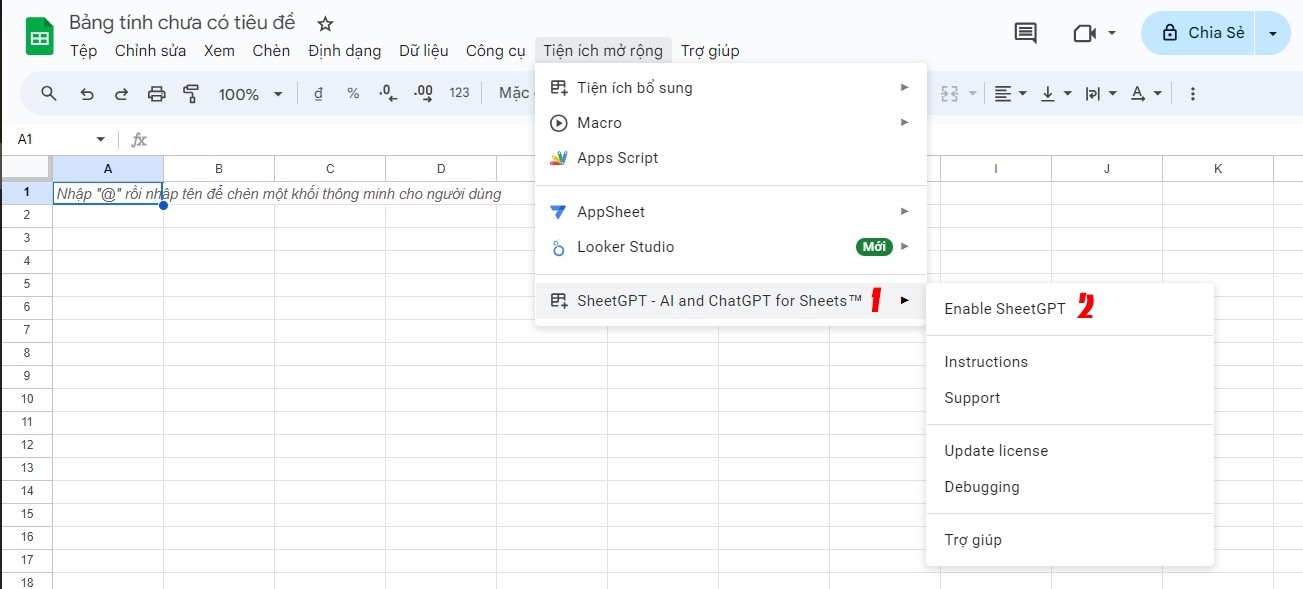Select Enable SheetGPT from submenu
This screenshot has width=1303, height=589.
[x=1005, y=308]
